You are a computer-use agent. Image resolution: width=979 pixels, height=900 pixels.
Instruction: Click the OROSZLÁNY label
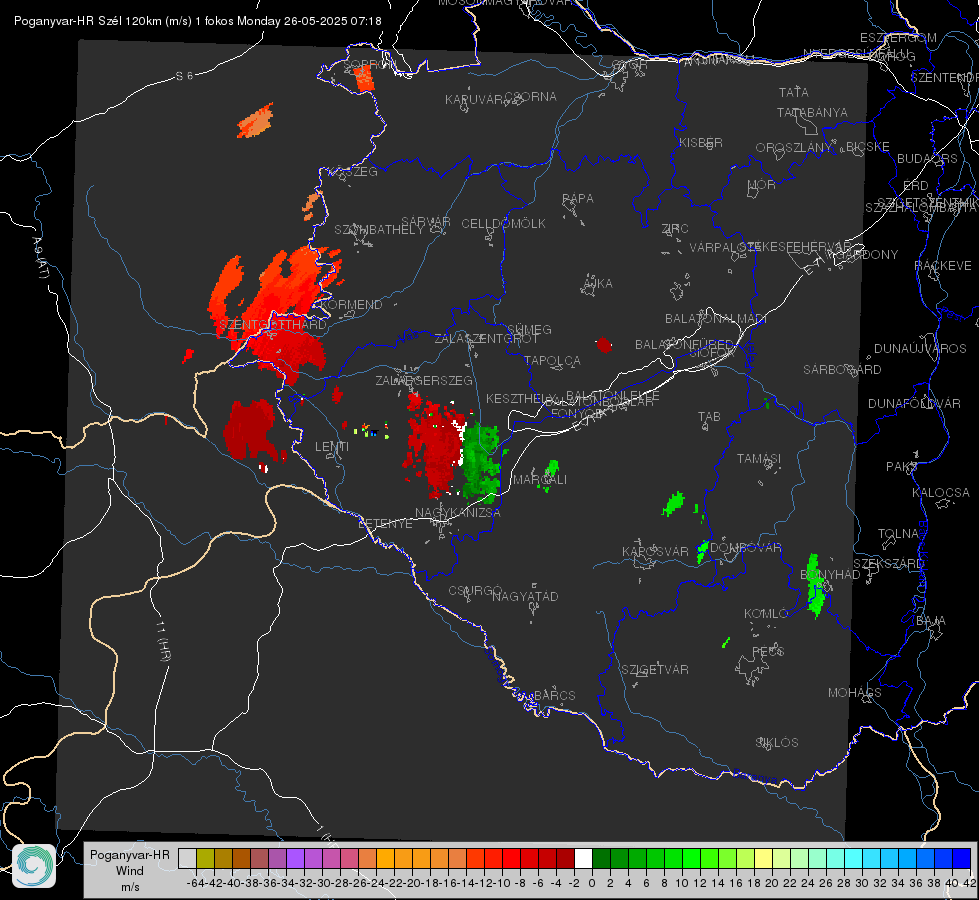(x=794, y=148)
